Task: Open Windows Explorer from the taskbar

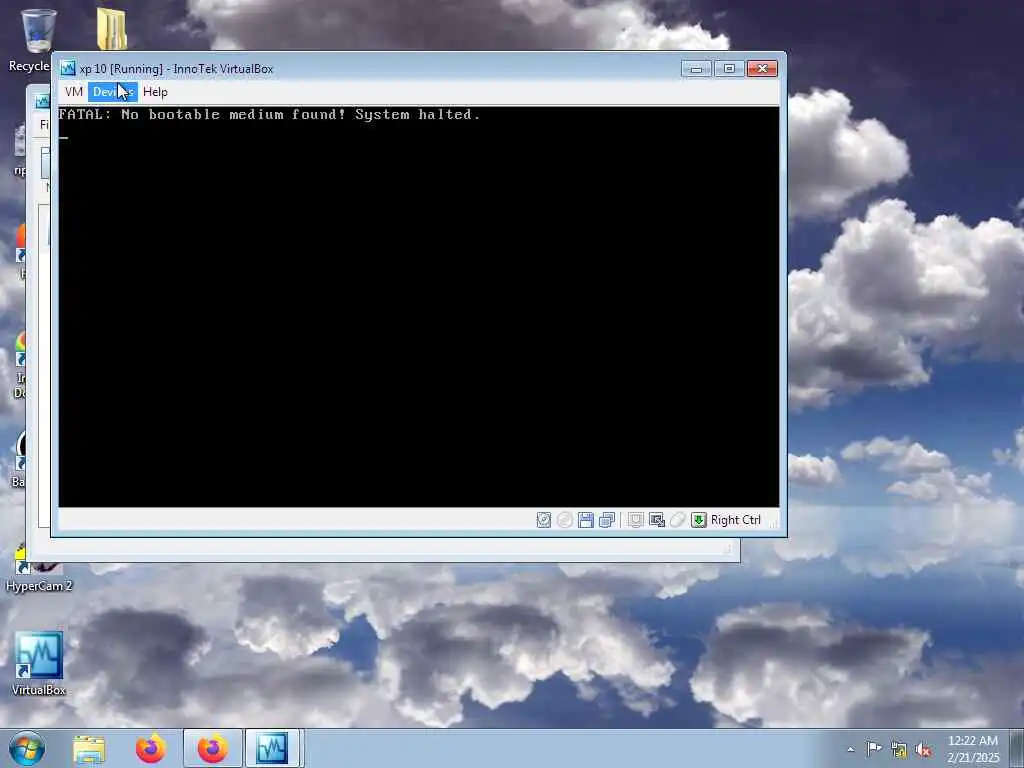Action: (x=89, y=749)
